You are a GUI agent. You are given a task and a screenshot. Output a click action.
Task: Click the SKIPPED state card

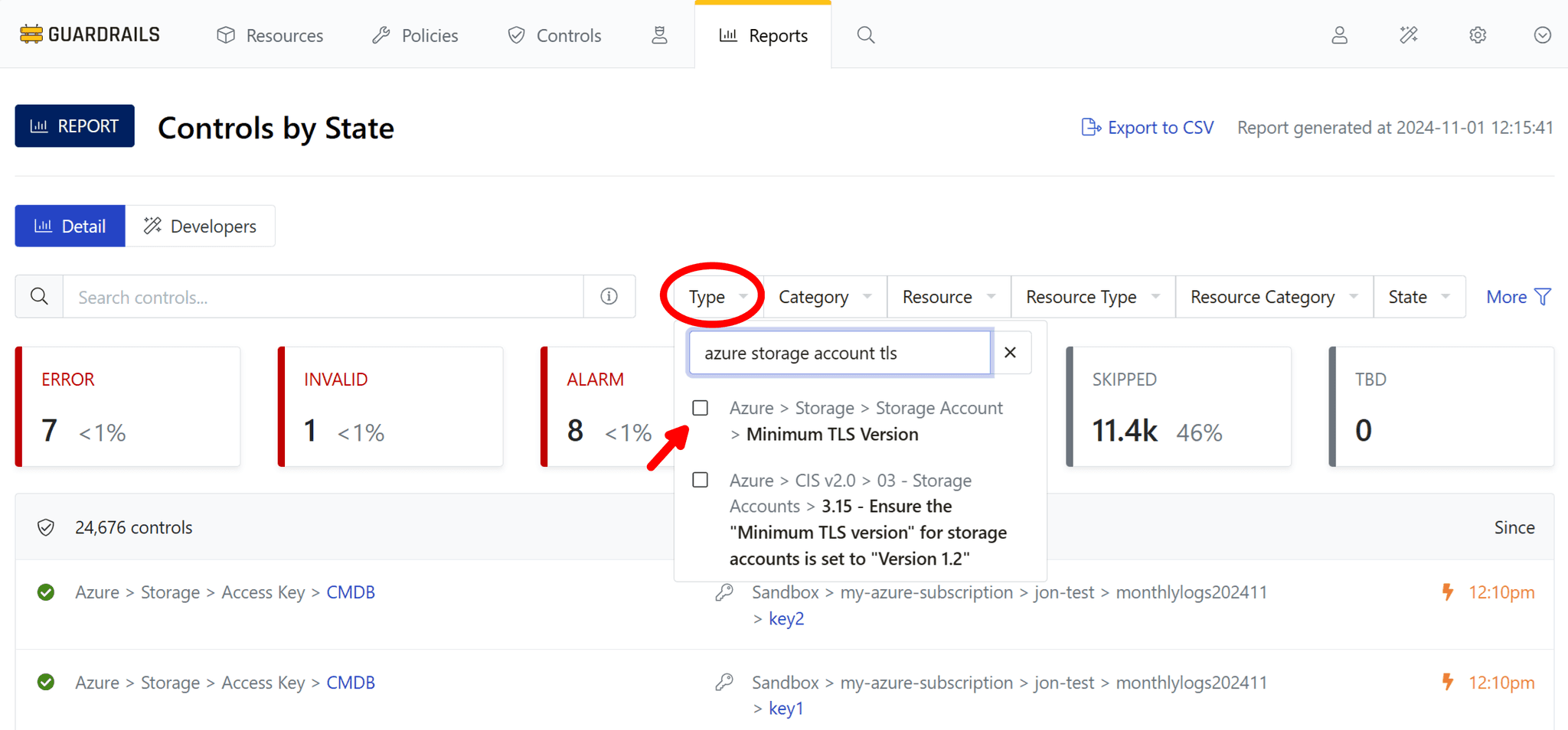[x=1178, y=406]
